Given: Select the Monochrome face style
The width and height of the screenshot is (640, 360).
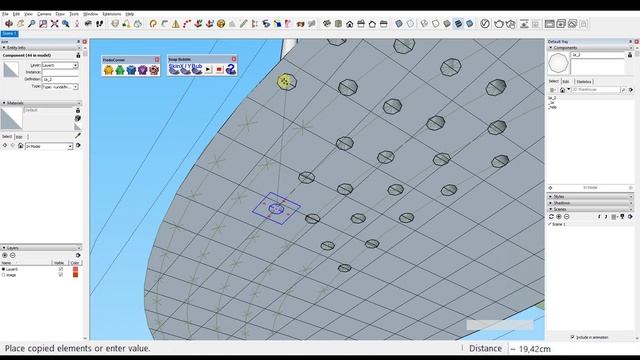Looking at the screenshot, I should 470,24.
